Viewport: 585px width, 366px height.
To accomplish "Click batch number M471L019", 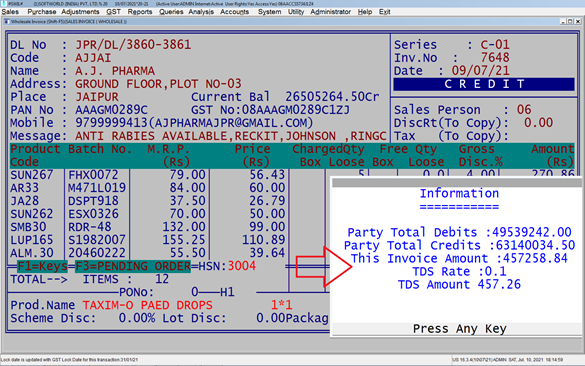I will pyautogui.click(x=97, y=188).
